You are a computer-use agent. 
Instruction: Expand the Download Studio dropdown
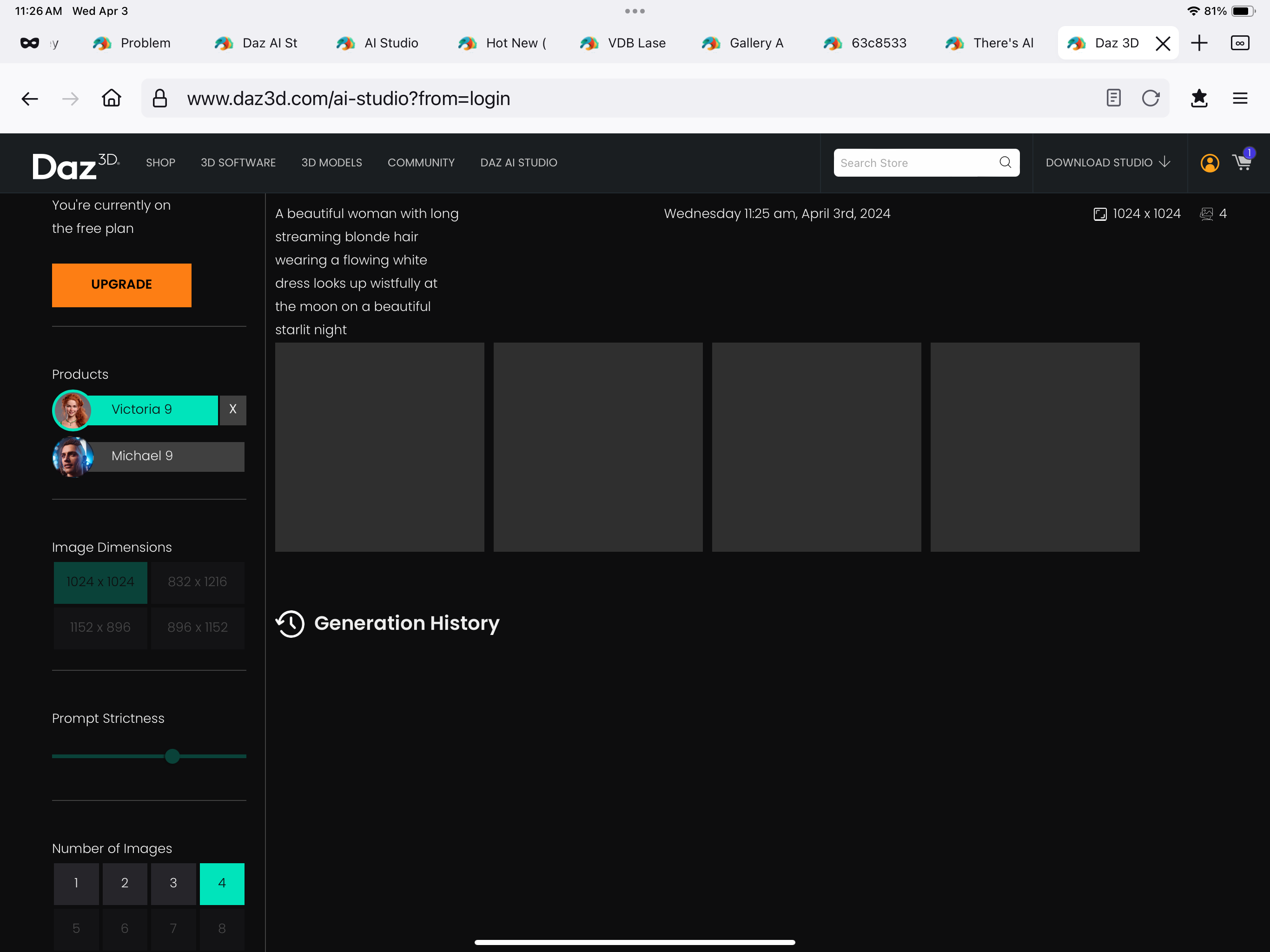1107,163
